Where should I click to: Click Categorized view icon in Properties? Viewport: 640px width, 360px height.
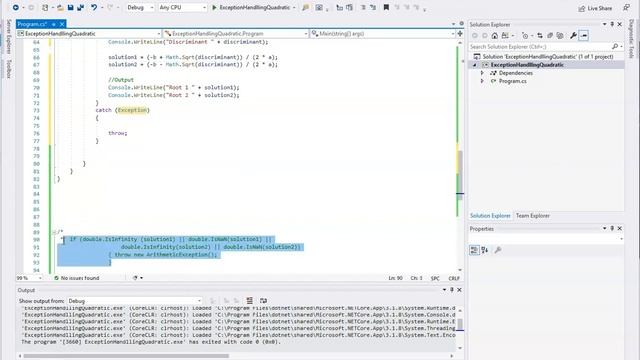474,250
